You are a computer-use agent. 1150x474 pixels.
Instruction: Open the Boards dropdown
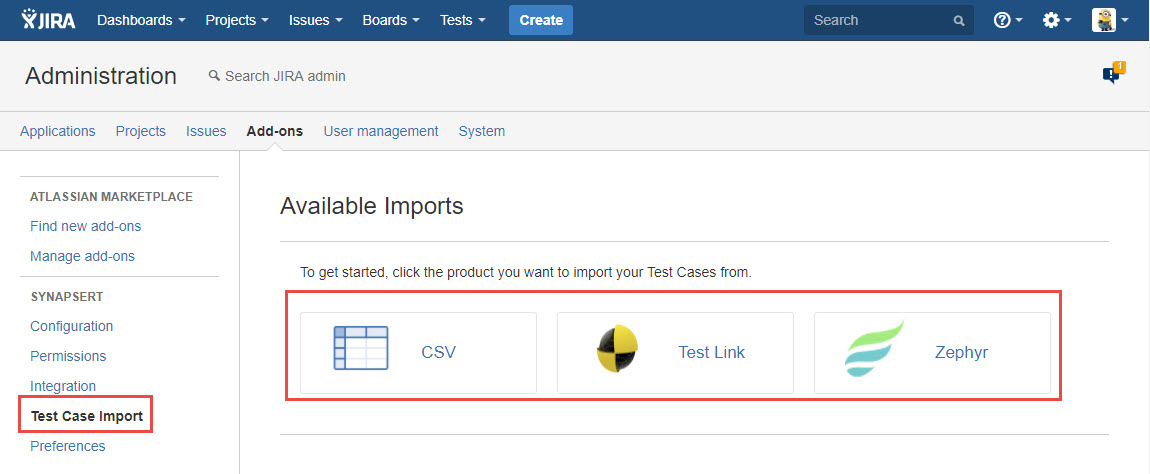390,20
